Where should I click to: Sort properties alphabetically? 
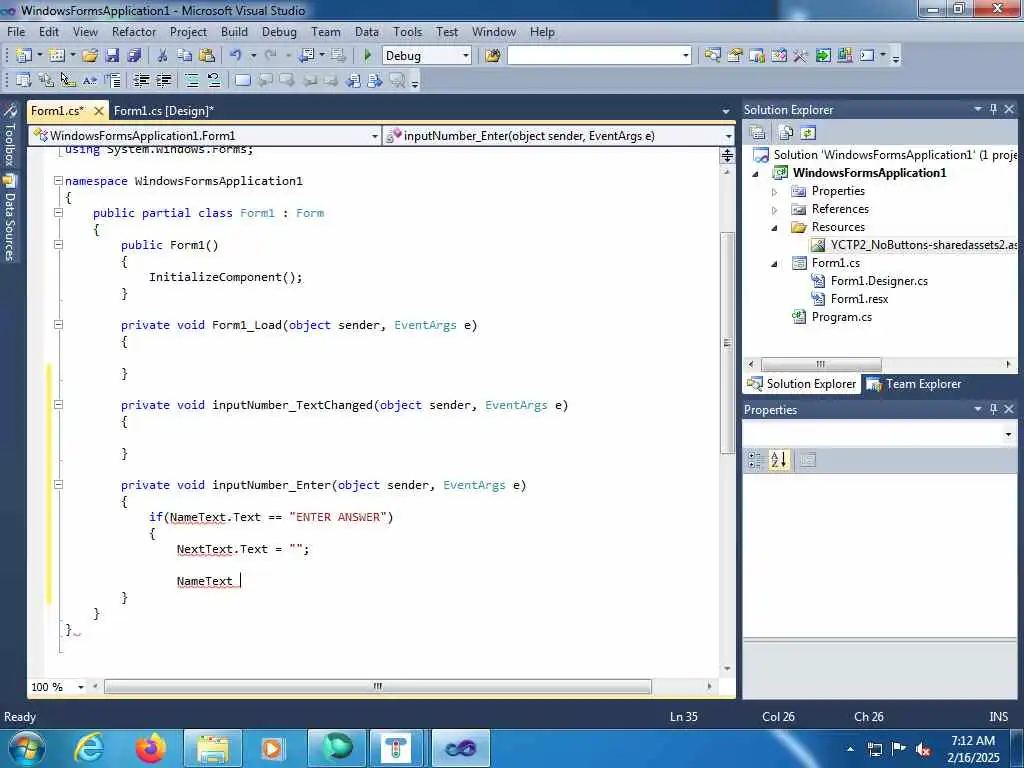click(778, 460)
